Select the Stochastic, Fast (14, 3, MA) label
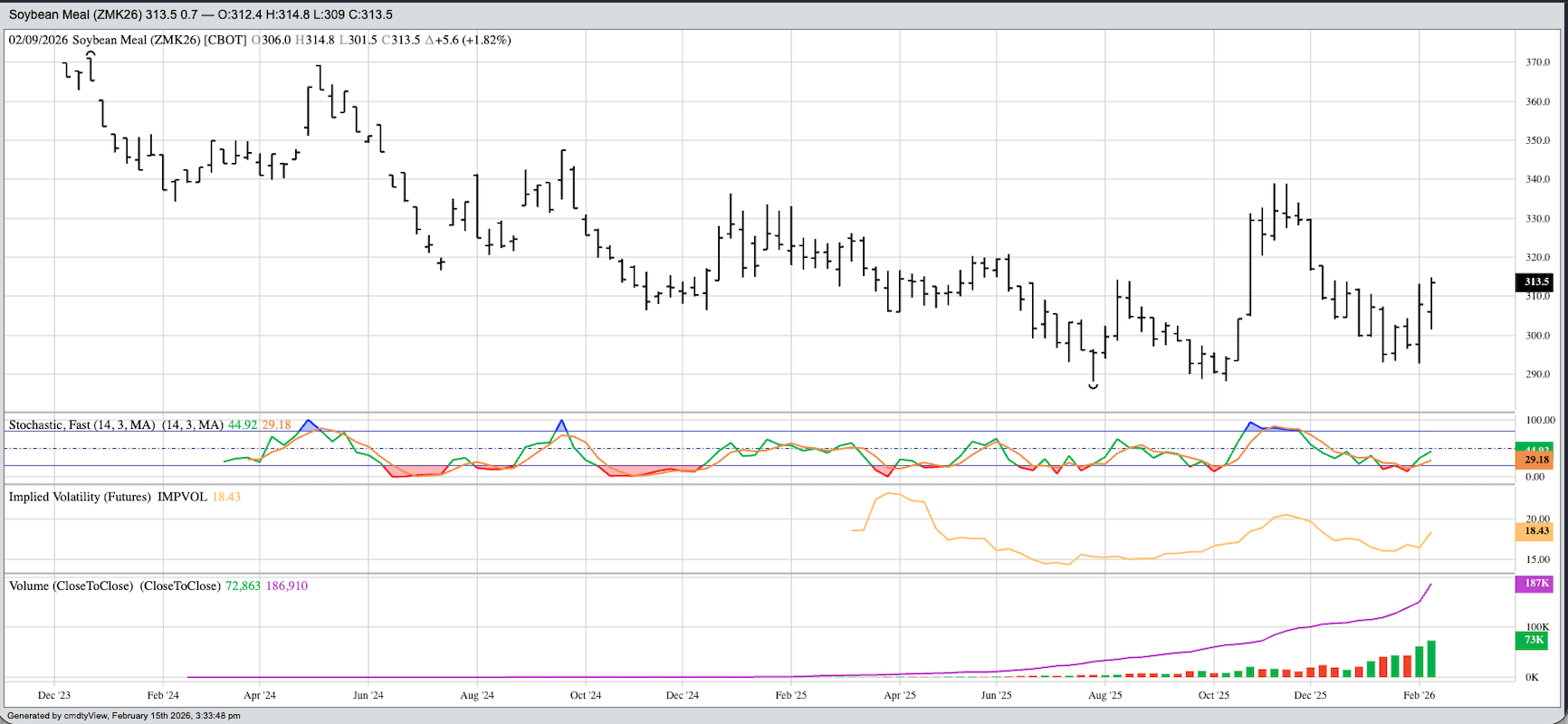The image size is (1568, 724). [x=81, y=424]
